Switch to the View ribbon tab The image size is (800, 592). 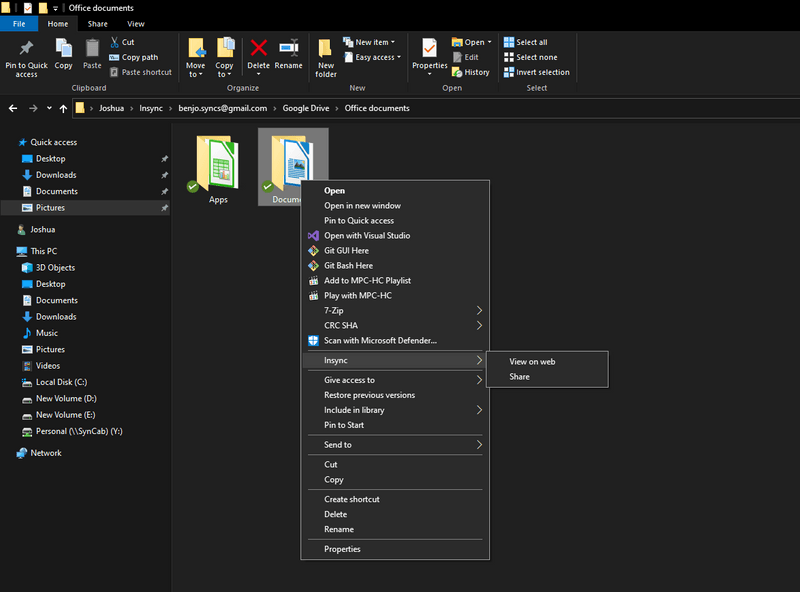[136, 23]
